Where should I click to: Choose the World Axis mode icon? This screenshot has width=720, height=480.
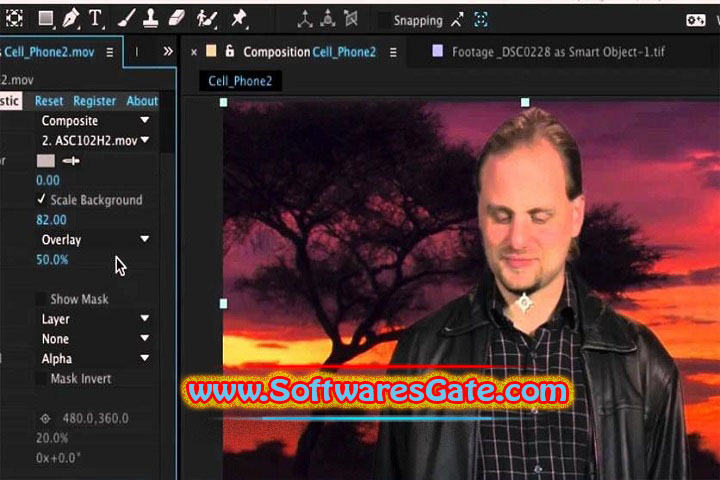[x=327, y=19]
